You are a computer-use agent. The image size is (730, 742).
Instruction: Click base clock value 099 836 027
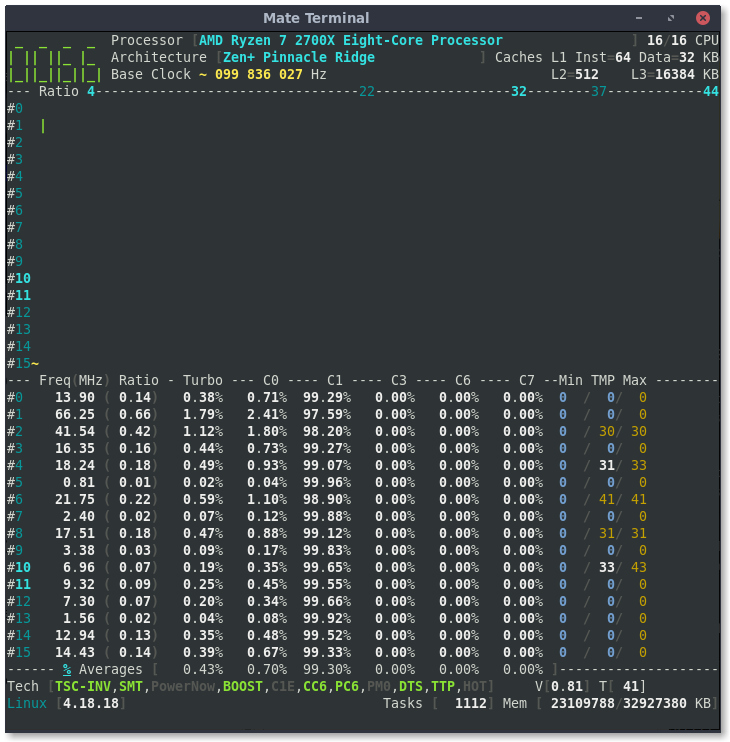click(258, 74)
